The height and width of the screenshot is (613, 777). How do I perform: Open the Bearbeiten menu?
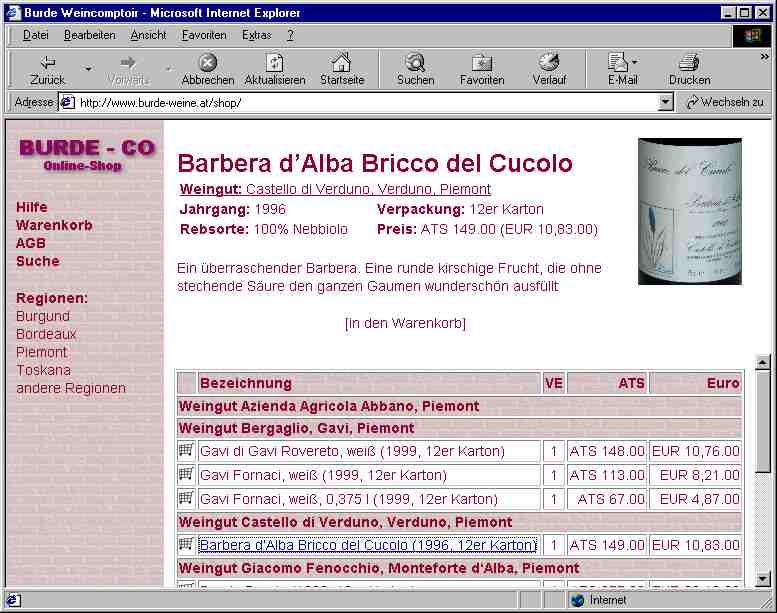(89, 35)
